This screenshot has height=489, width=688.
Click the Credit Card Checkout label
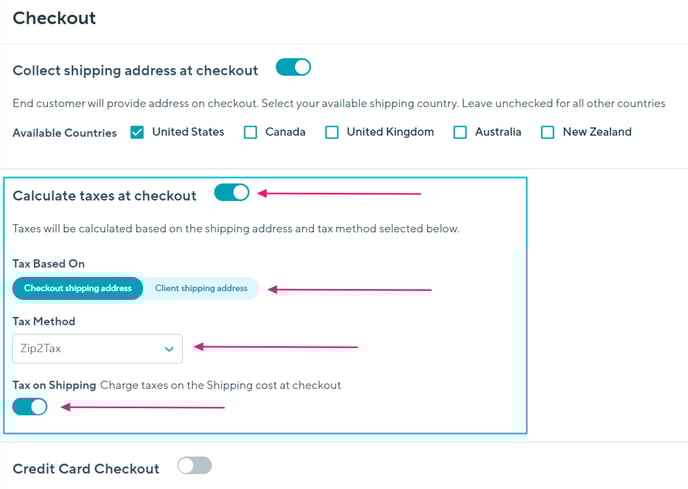(86, 468)
